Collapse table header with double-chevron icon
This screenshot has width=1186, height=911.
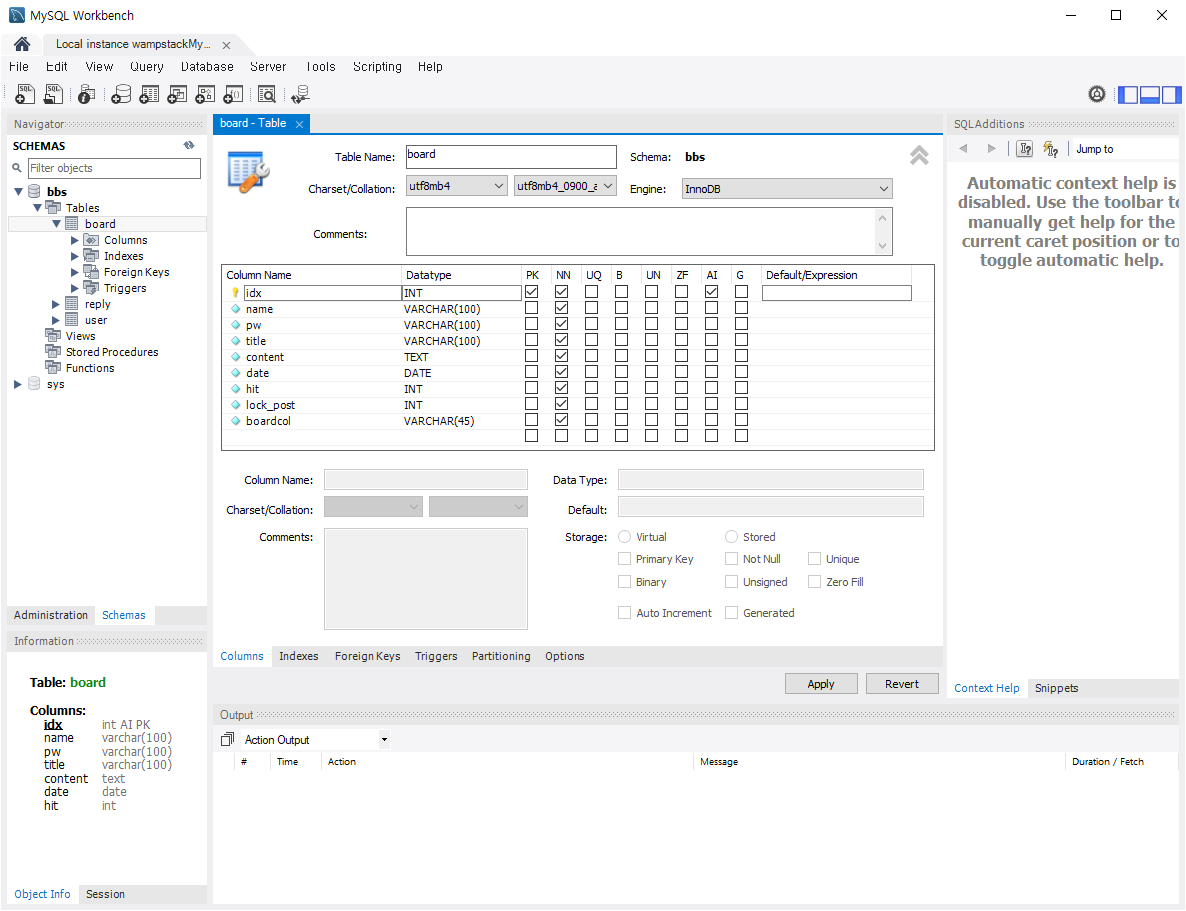(x=919, y=155)
